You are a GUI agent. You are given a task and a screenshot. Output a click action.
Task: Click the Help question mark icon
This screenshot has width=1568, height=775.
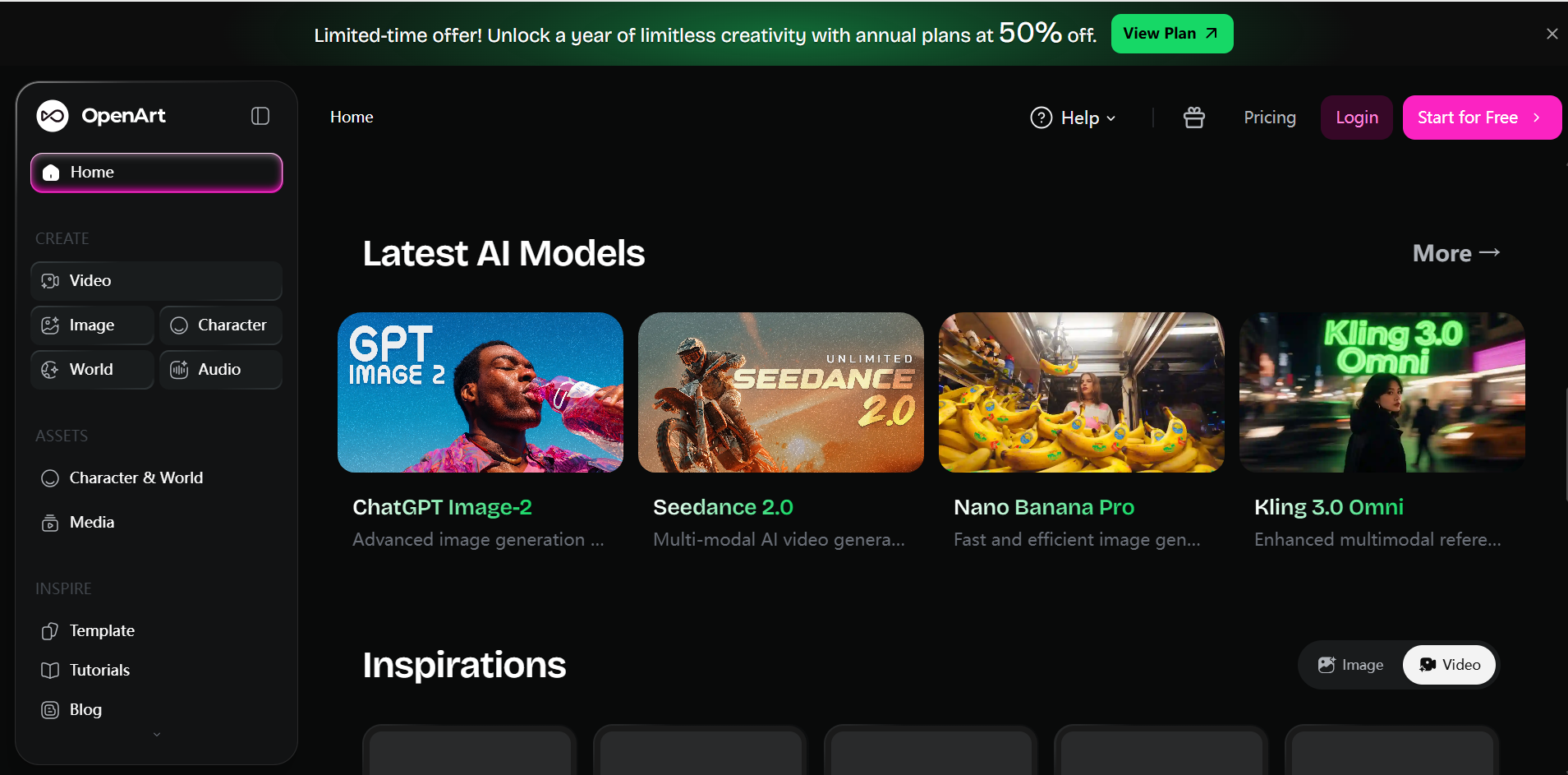pyautogui.click(x=1042, y=118)
